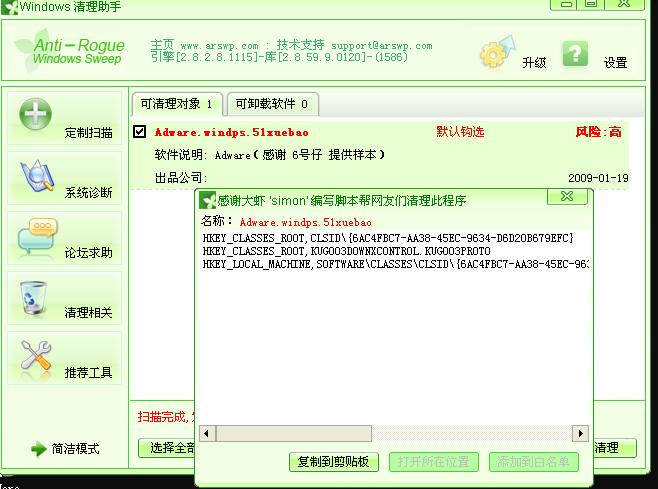Open cleanup related recycle bin icon

(x=33, y=297)
